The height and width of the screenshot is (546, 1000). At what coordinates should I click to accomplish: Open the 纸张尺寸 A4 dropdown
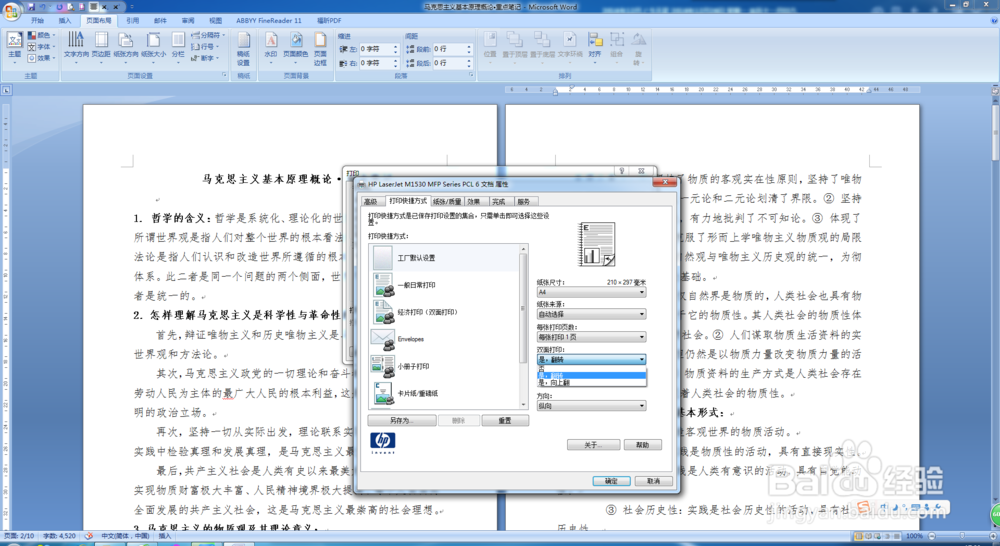tap(591, 291)
